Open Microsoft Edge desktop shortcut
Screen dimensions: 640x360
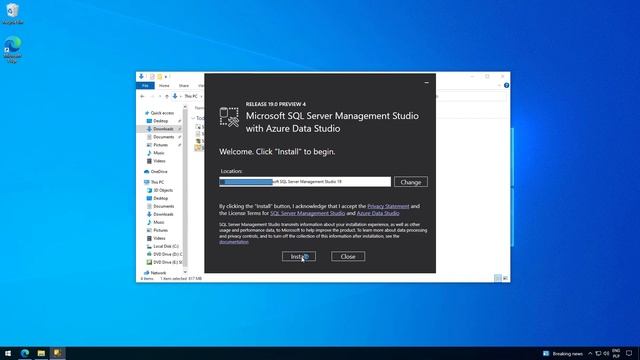click(x=13, y=49)
